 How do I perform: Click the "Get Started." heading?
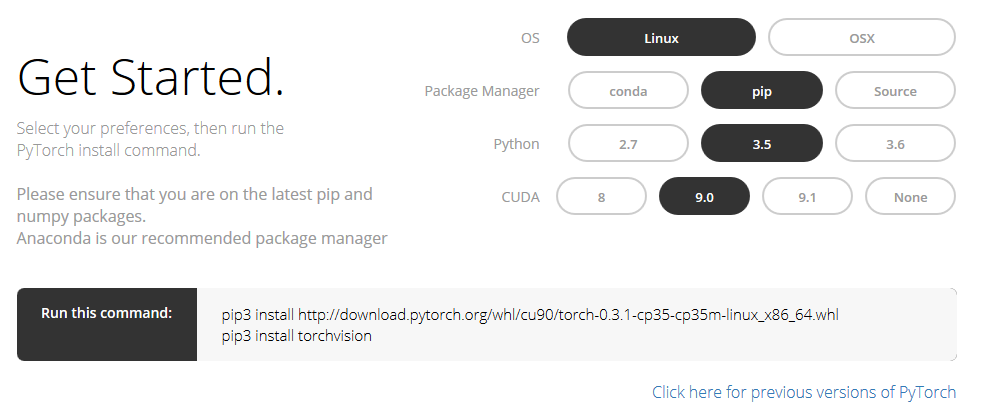point(151,78)
